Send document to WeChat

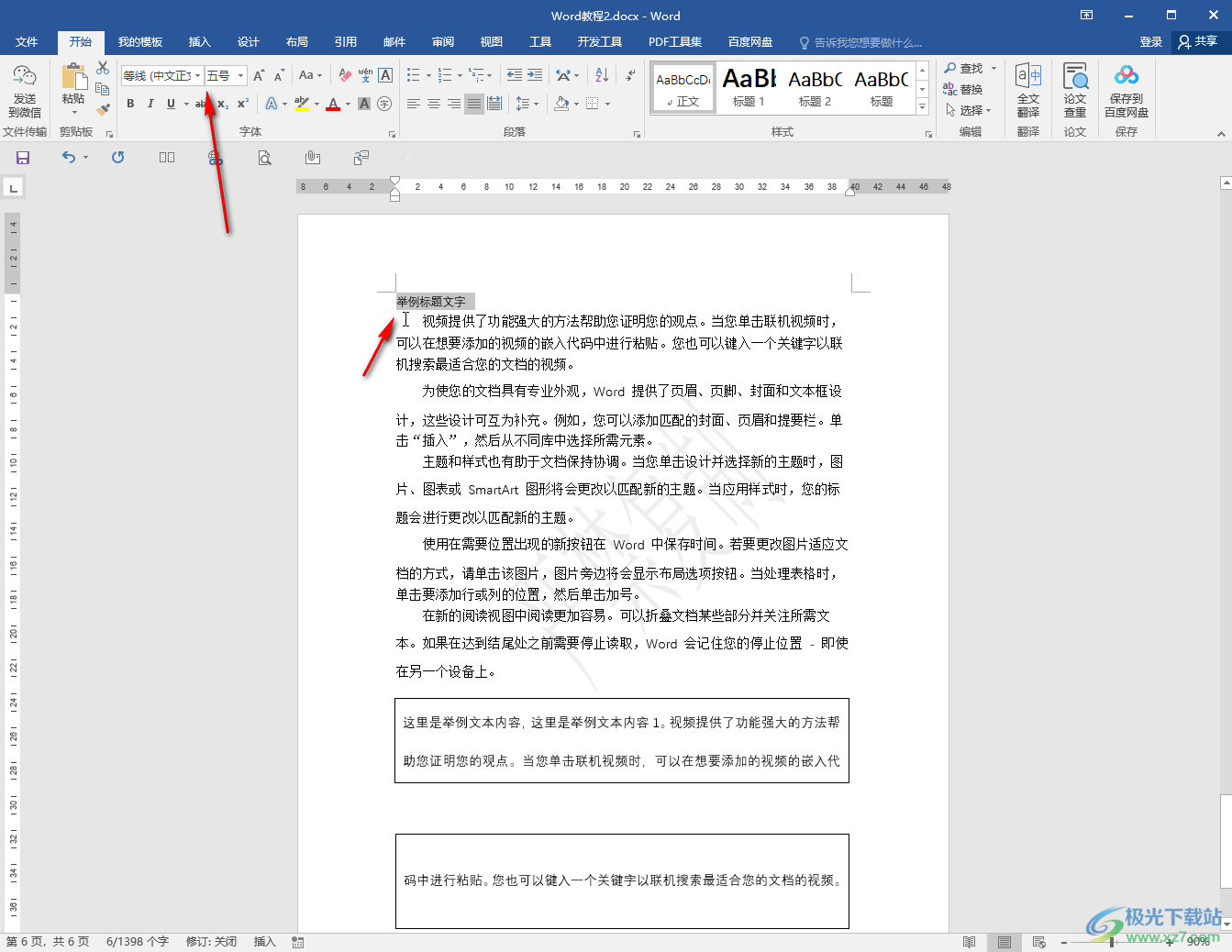[25, 92]
